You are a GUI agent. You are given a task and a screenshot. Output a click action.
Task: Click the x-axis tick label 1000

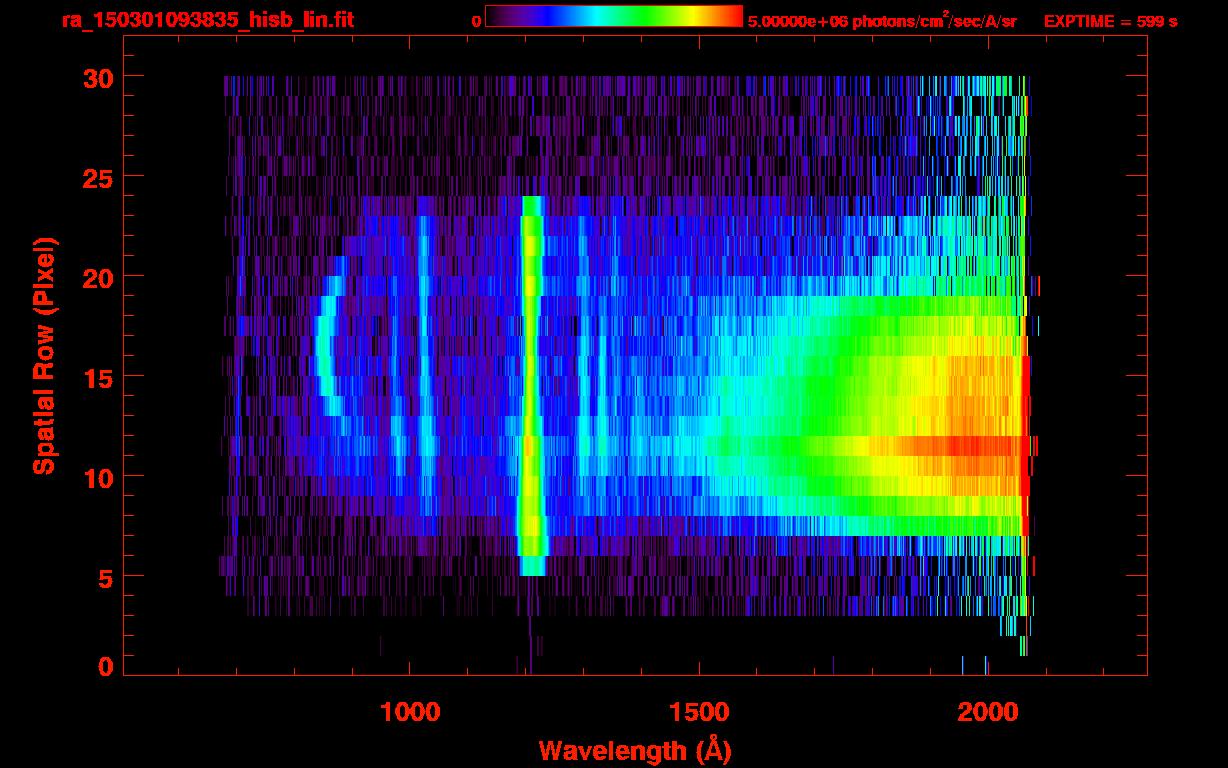pyautogui.click(x=410, y=712)
